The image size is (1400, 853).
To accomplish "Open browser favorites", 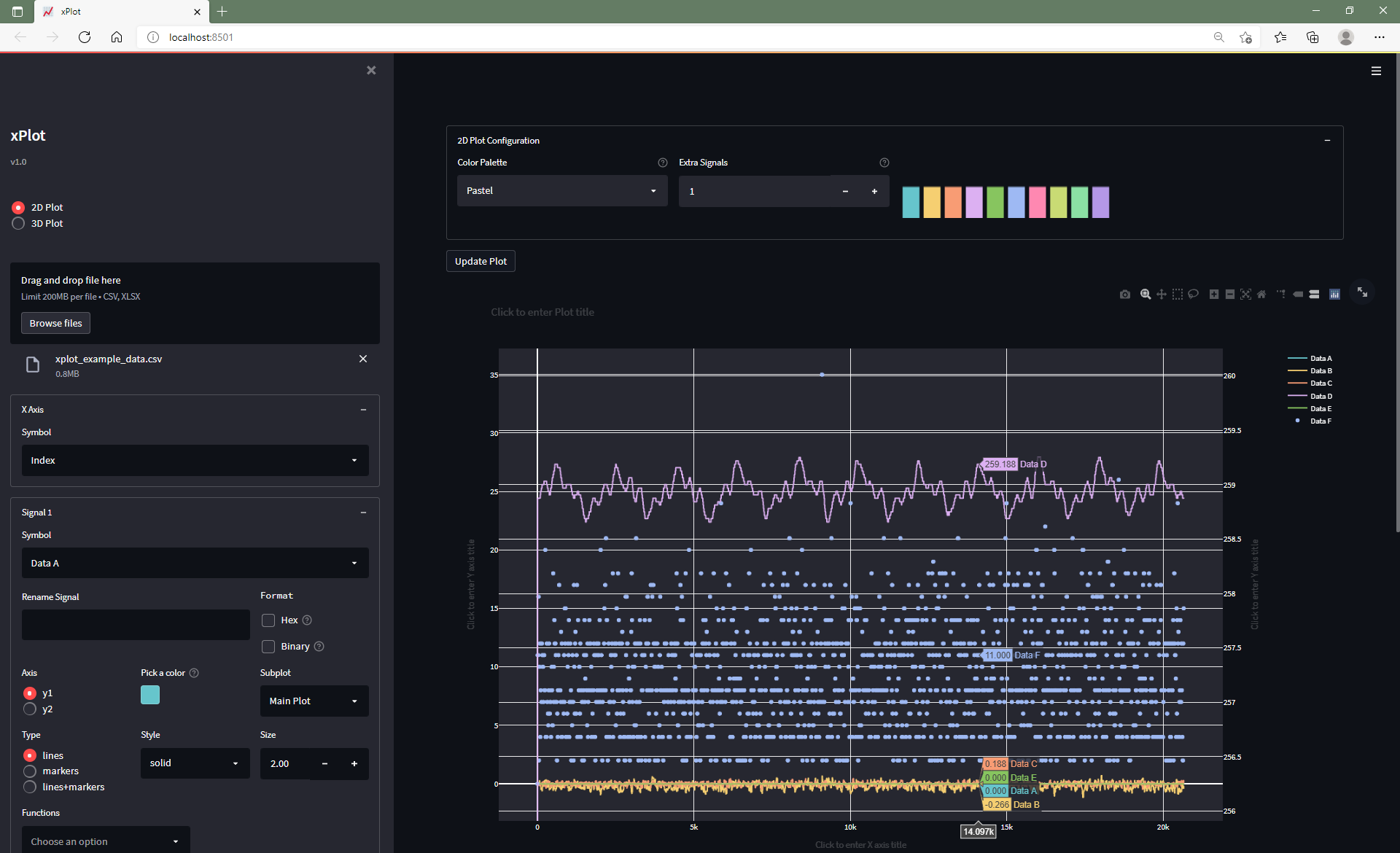I will (x=1280, y=37).
